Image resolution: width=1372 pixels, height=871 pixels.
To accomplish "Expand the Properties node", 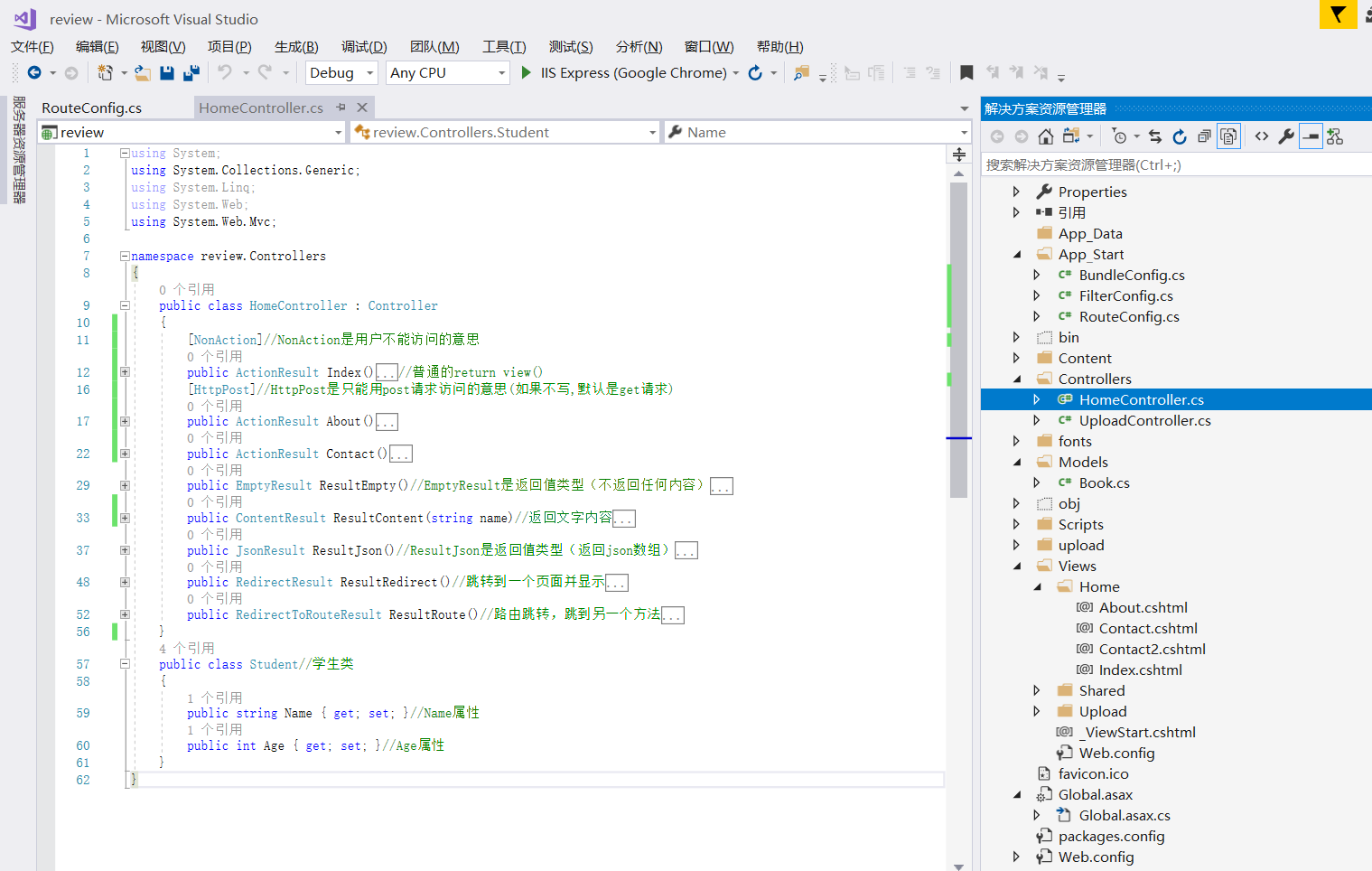I will 1016,192.
